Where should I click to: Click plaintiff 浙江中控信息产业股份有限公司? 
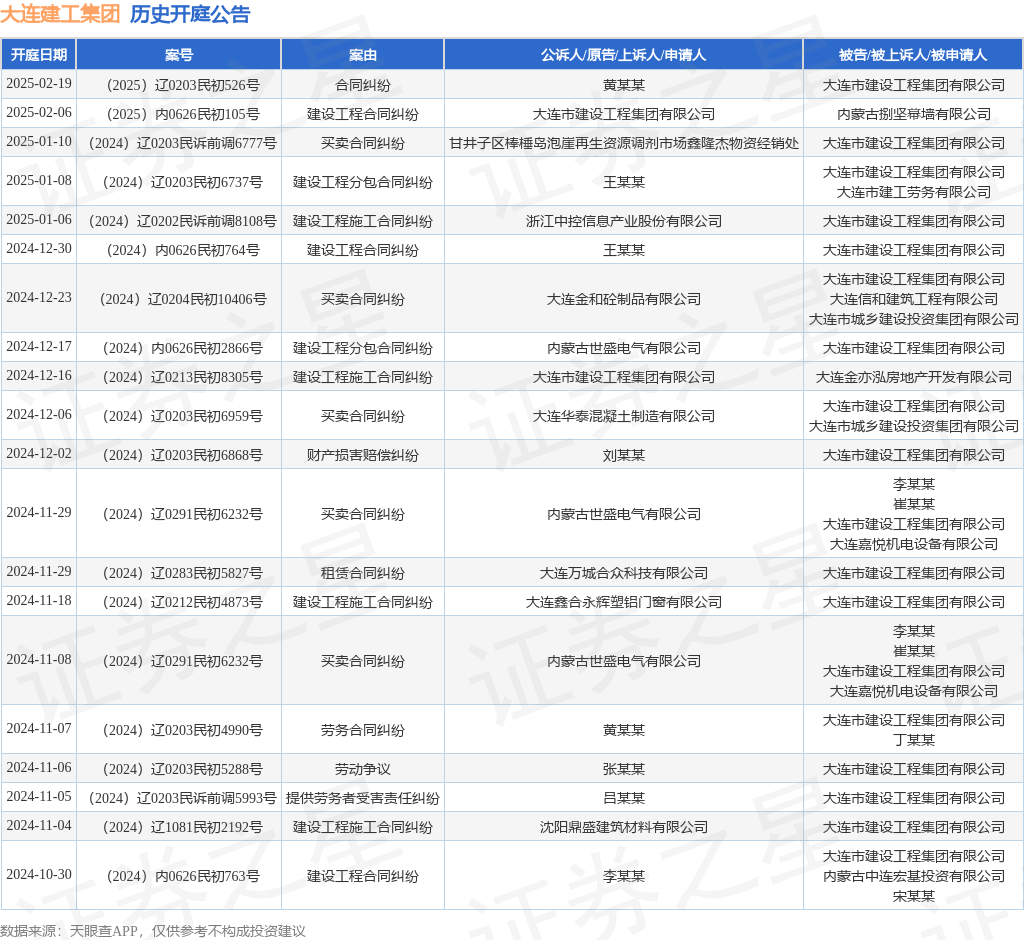click(x=624, y=221)
